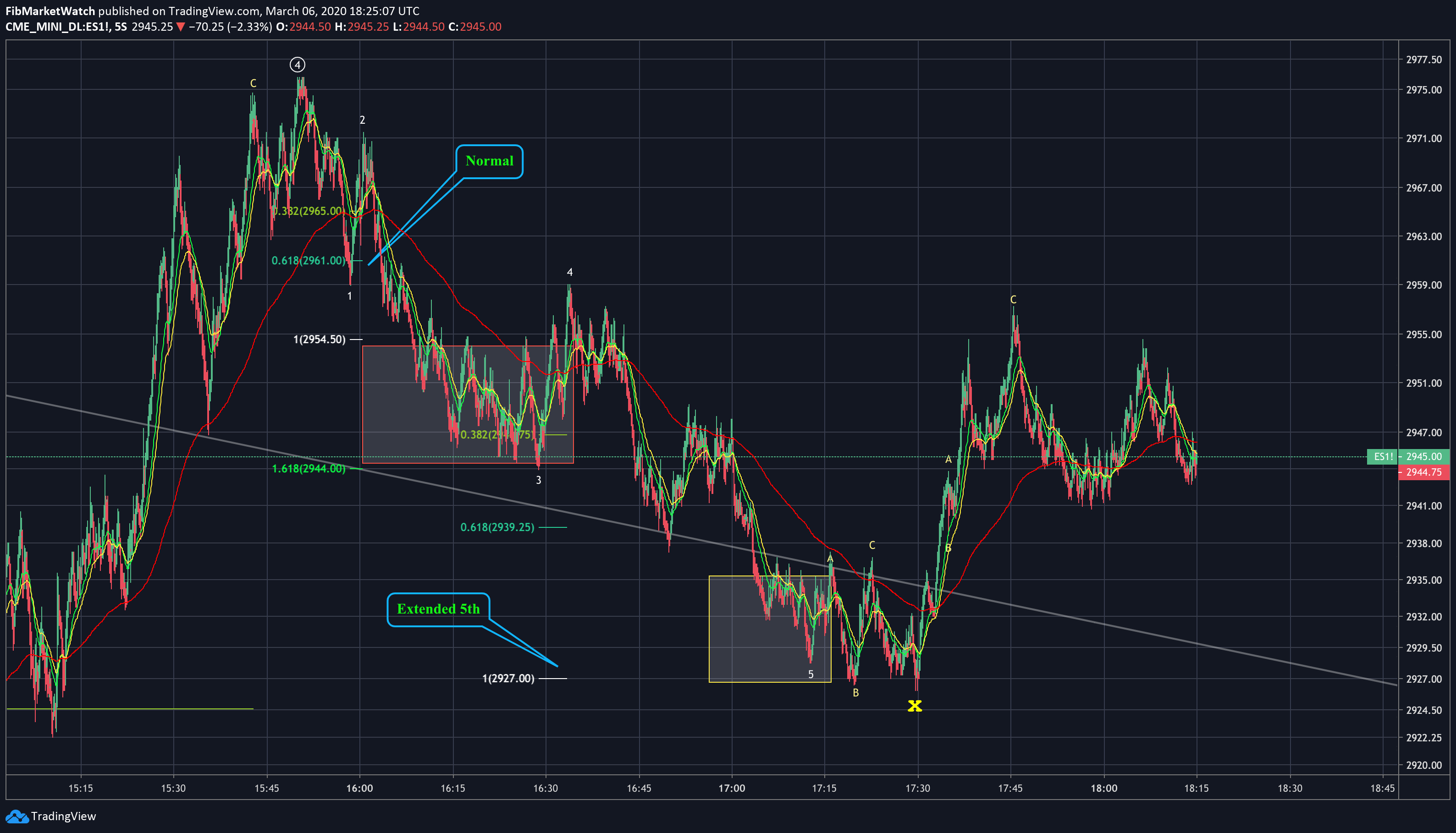Click the 2935.00 price axis label
The image size is (1456, 833).
[x=1424, y=580]
